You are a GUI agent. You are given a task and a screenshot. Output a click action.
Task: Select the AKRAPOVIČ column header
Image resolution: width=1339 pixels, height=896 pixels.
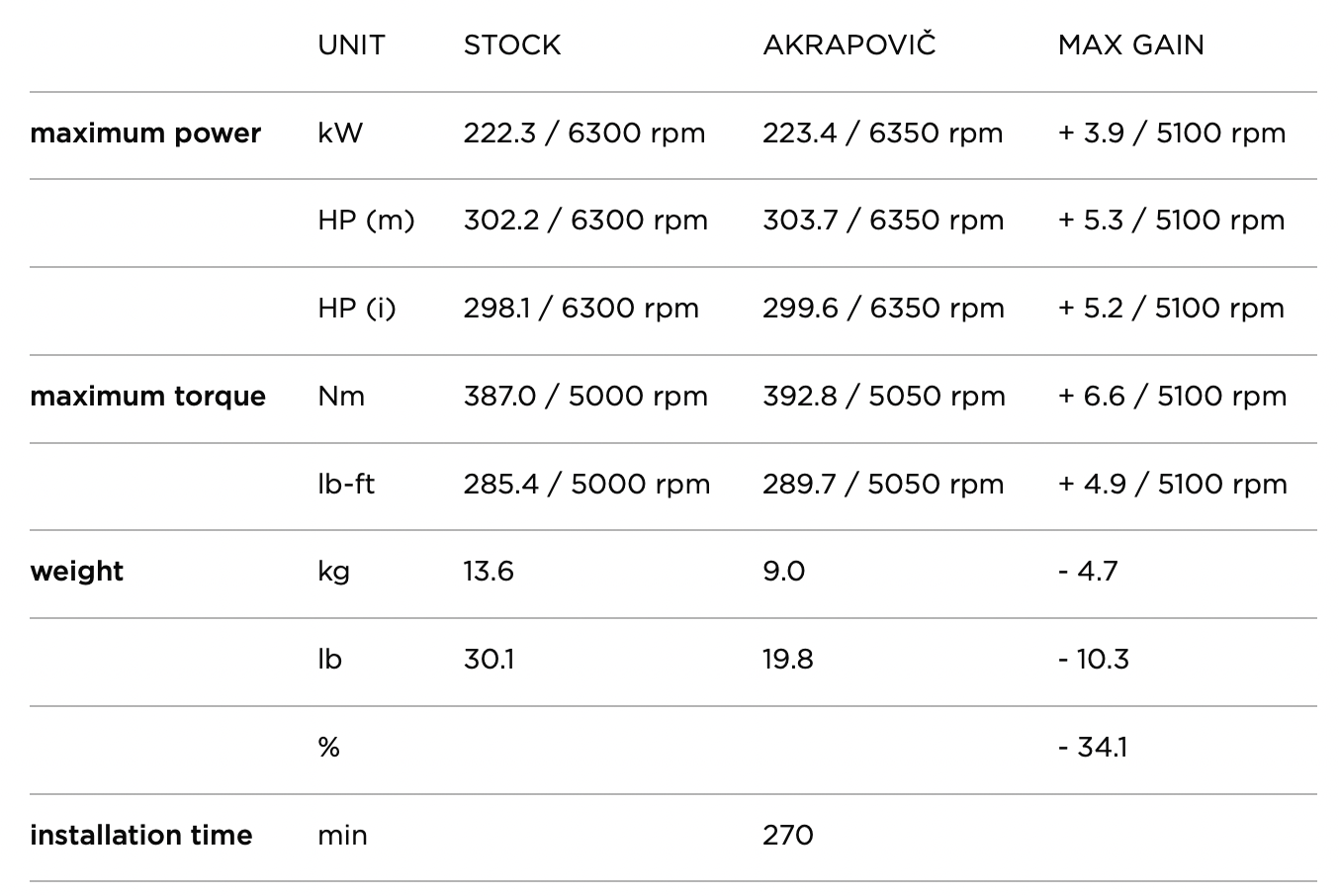tap(848, 45)
